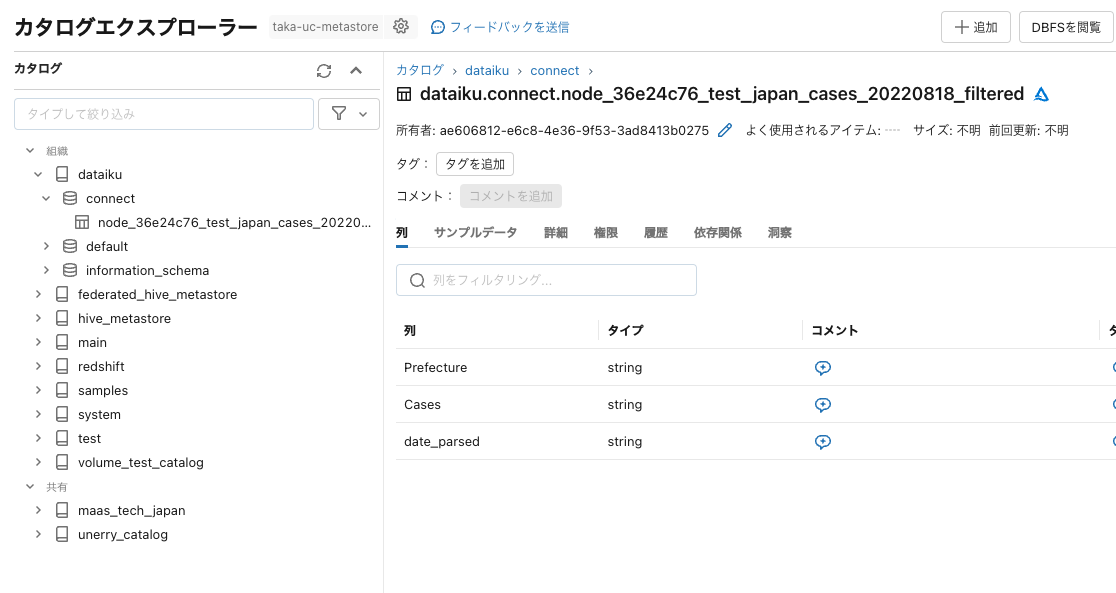Click the alert icon next to the table name

[x=1041, y=94]
